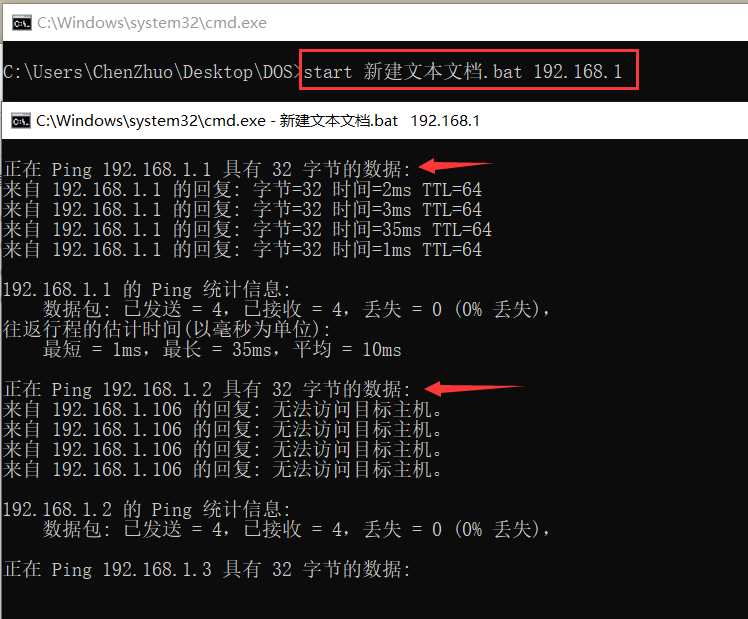Select the title bar text ending in 新建文本文档.bat 192.168.1
The width and height of the screenshot is (748, 619).
pyautogui.click(x=258, y=121)
